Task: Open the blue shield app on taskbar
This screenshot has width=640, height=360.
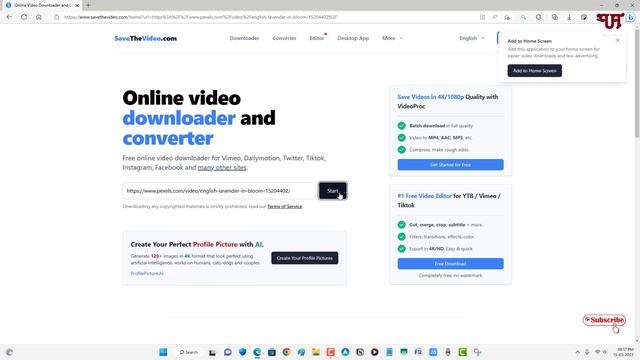Action: 242,352
